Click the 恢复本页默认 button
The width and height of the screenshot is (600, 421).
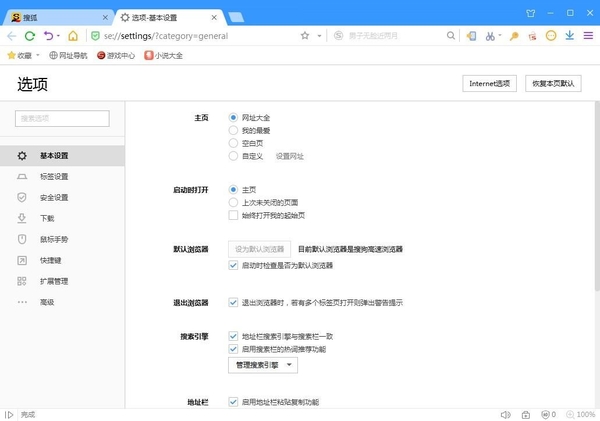pyautogui.click(x=555, y=84)
